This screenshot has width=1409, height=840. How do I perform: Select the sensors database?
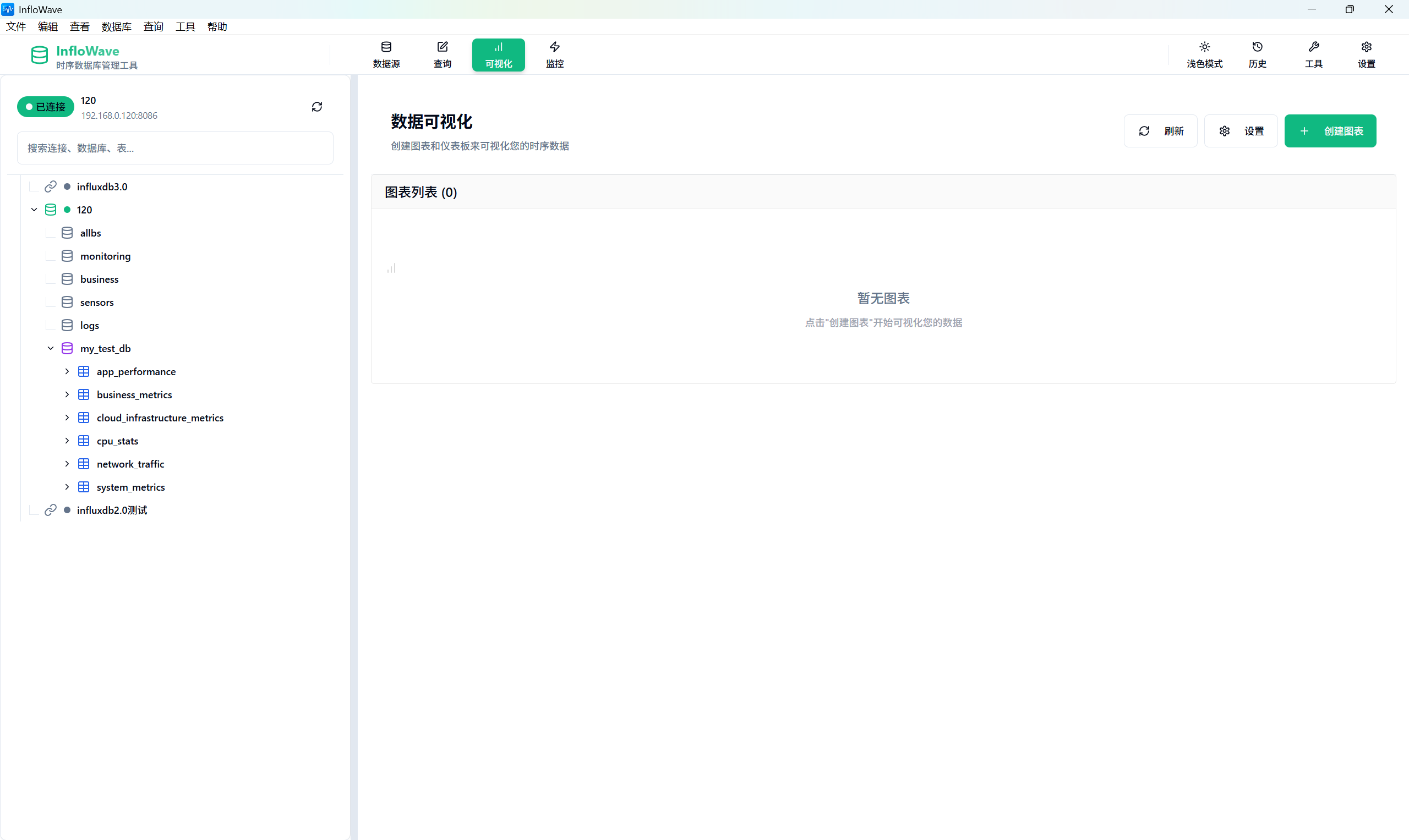[97, 302]
